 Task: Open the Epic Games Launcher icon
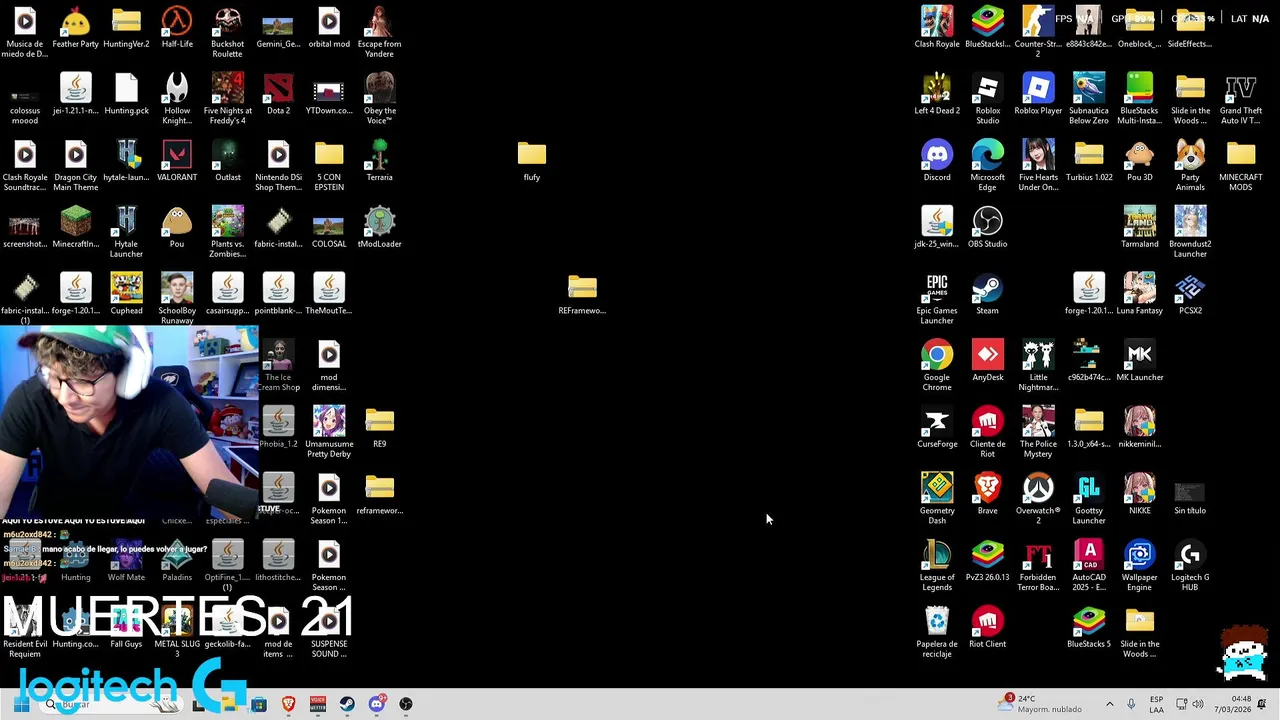pos(937,299)
